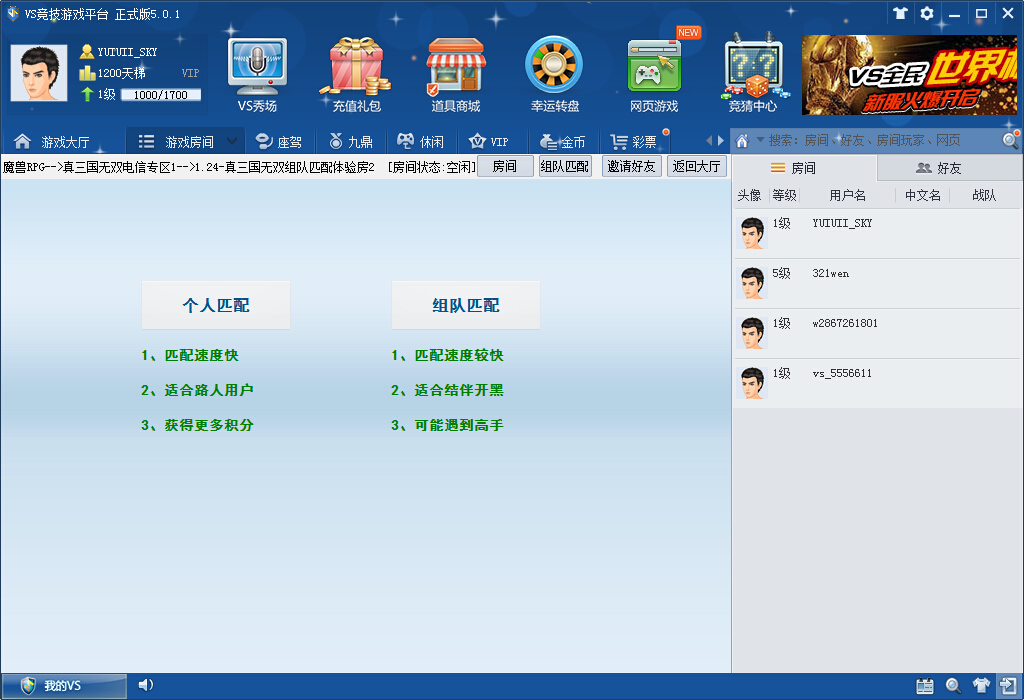
Task: Sort by the 等级 column header
Action: (x=784, y=195)
